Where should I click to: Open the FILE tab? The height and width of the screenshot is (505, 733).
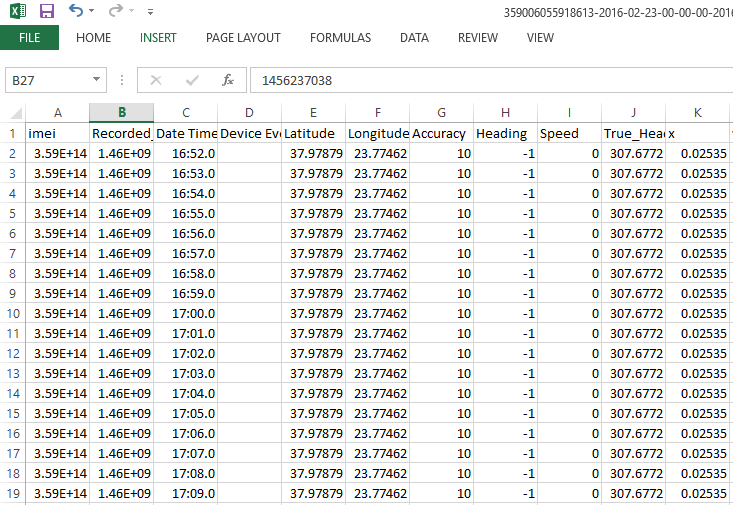(29, 37)
